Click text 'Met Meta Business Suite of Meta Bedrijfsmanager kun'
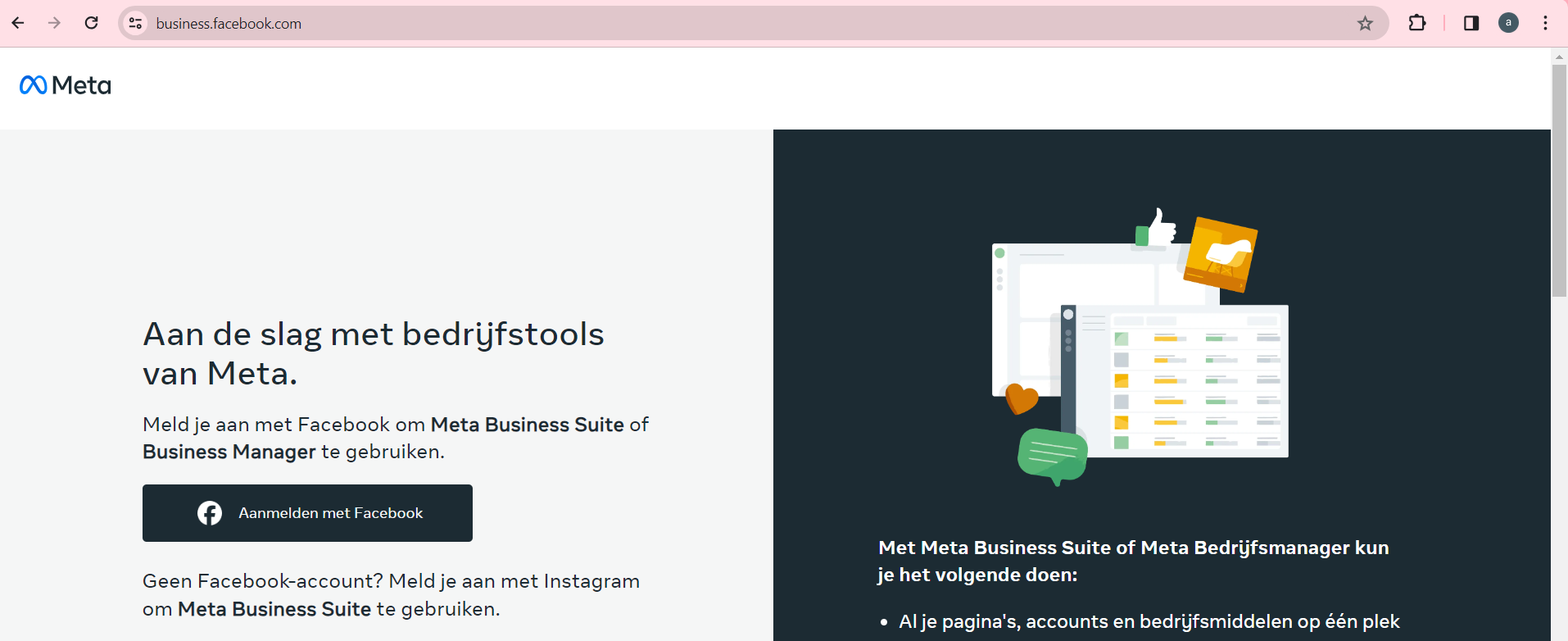This screenshot has height=641, width=1568. coord(1134,548)
